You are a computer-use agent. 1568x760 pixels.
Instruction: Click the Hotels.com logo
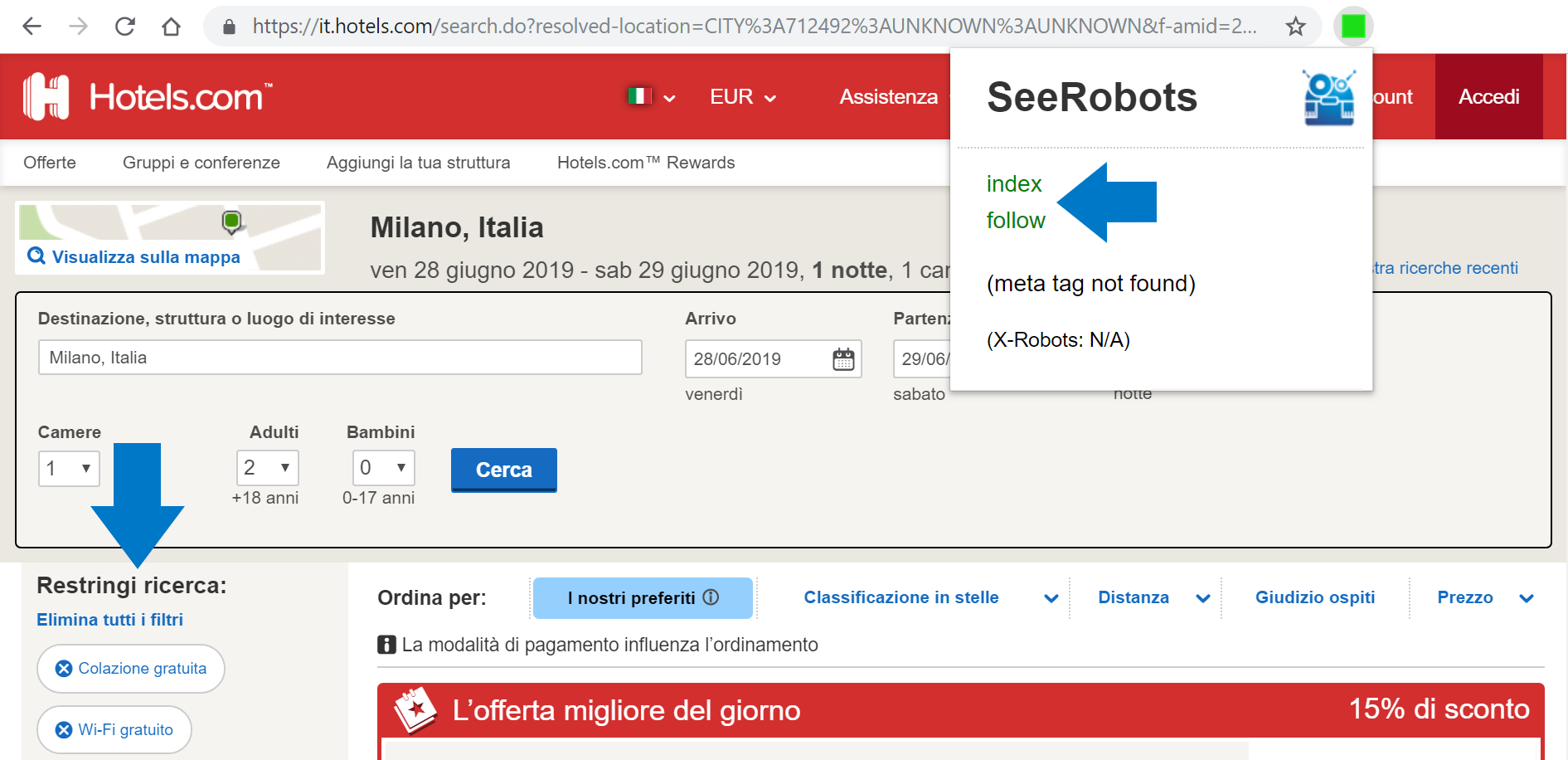pos(148,97)
